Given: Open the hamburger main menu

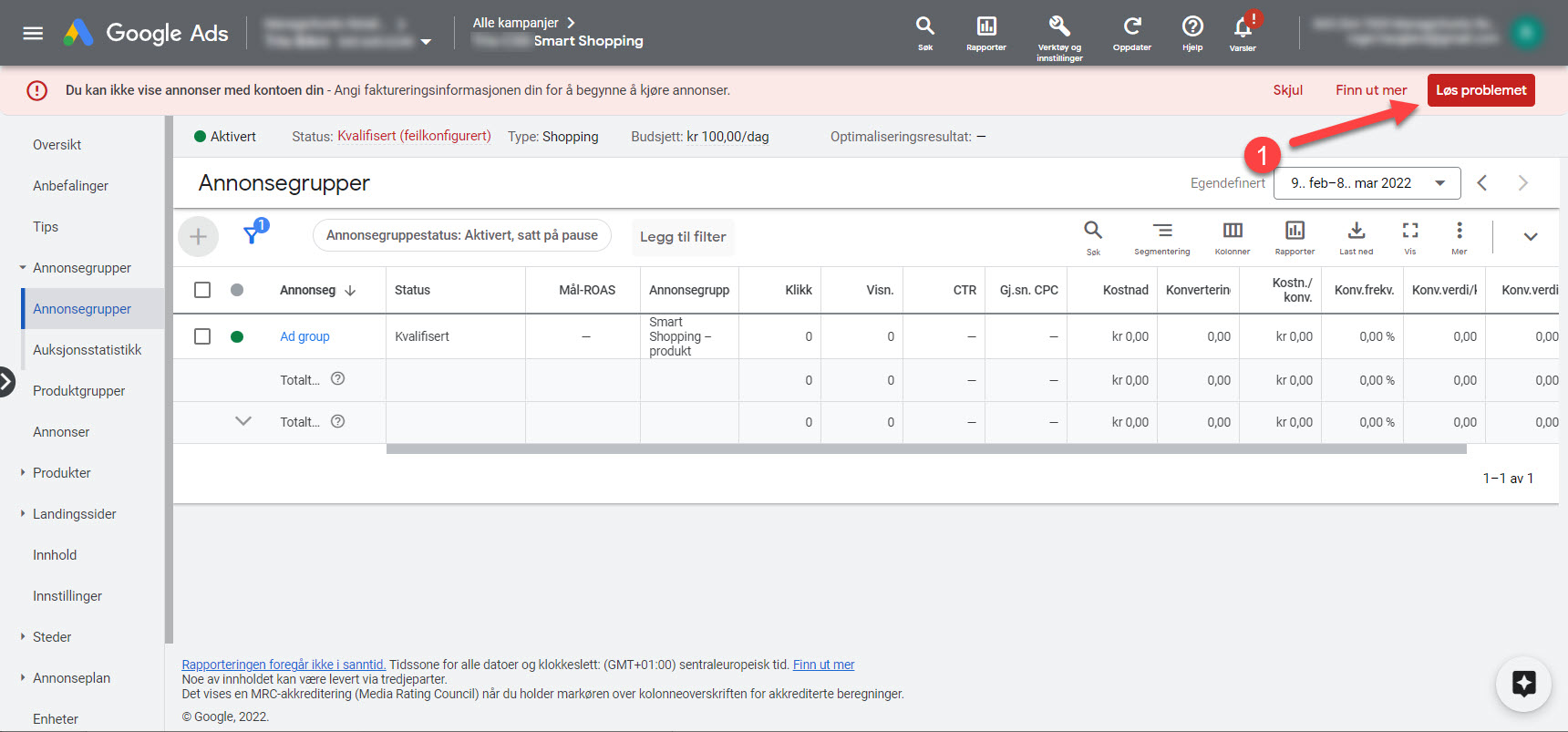Looking at the screenshot, I should coord(33,34).
